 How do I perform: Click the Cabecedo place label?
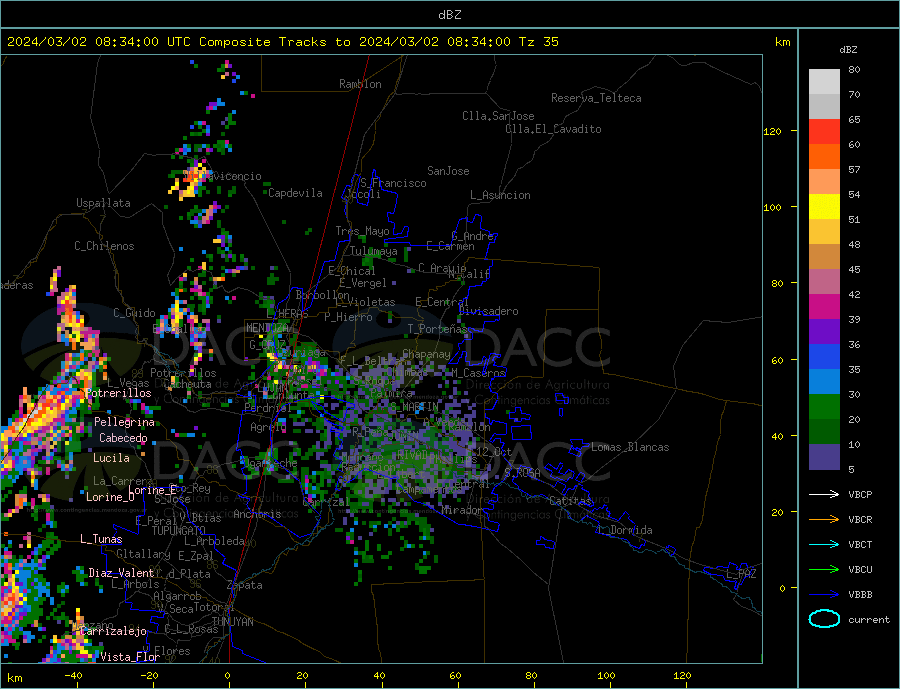123,438
